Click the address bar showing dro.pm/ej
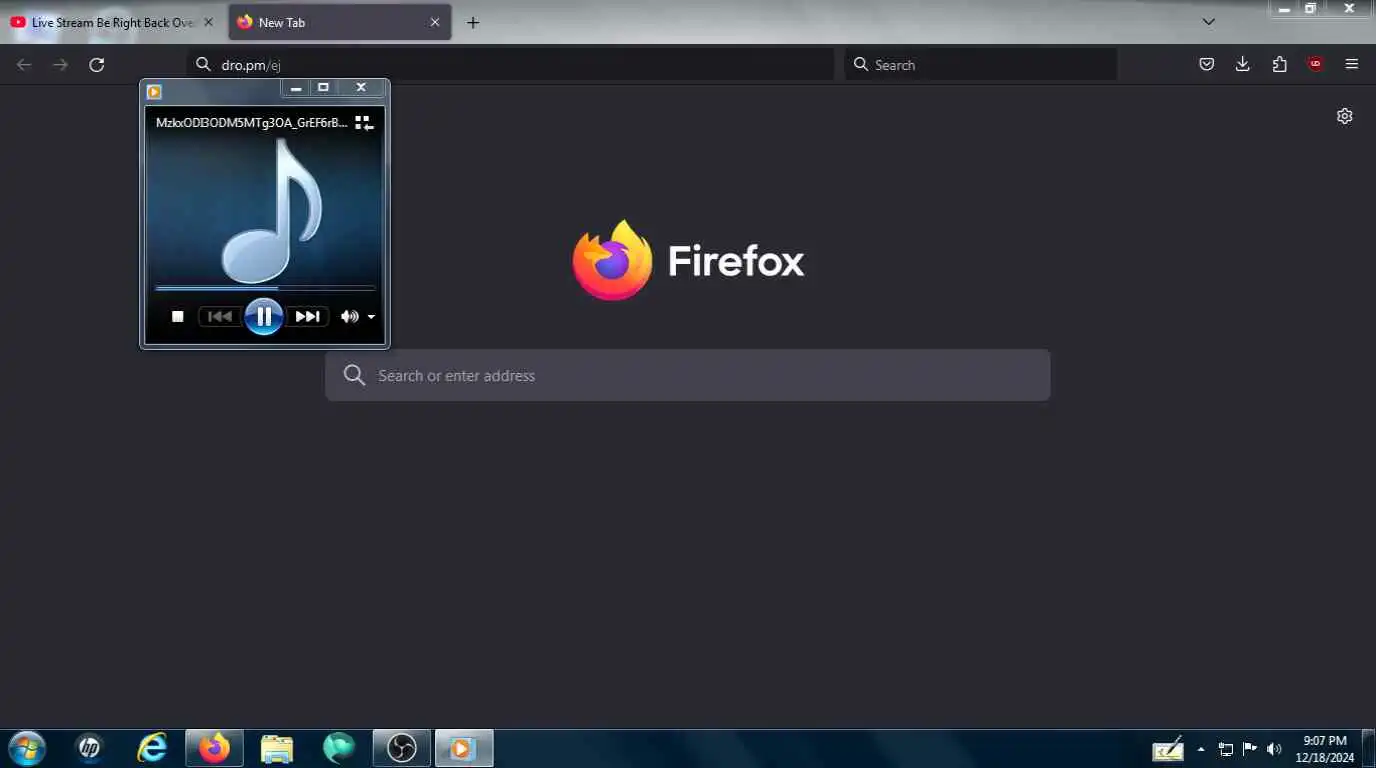The height and width of the screenshot is (768, 1376). pos(510,65)
